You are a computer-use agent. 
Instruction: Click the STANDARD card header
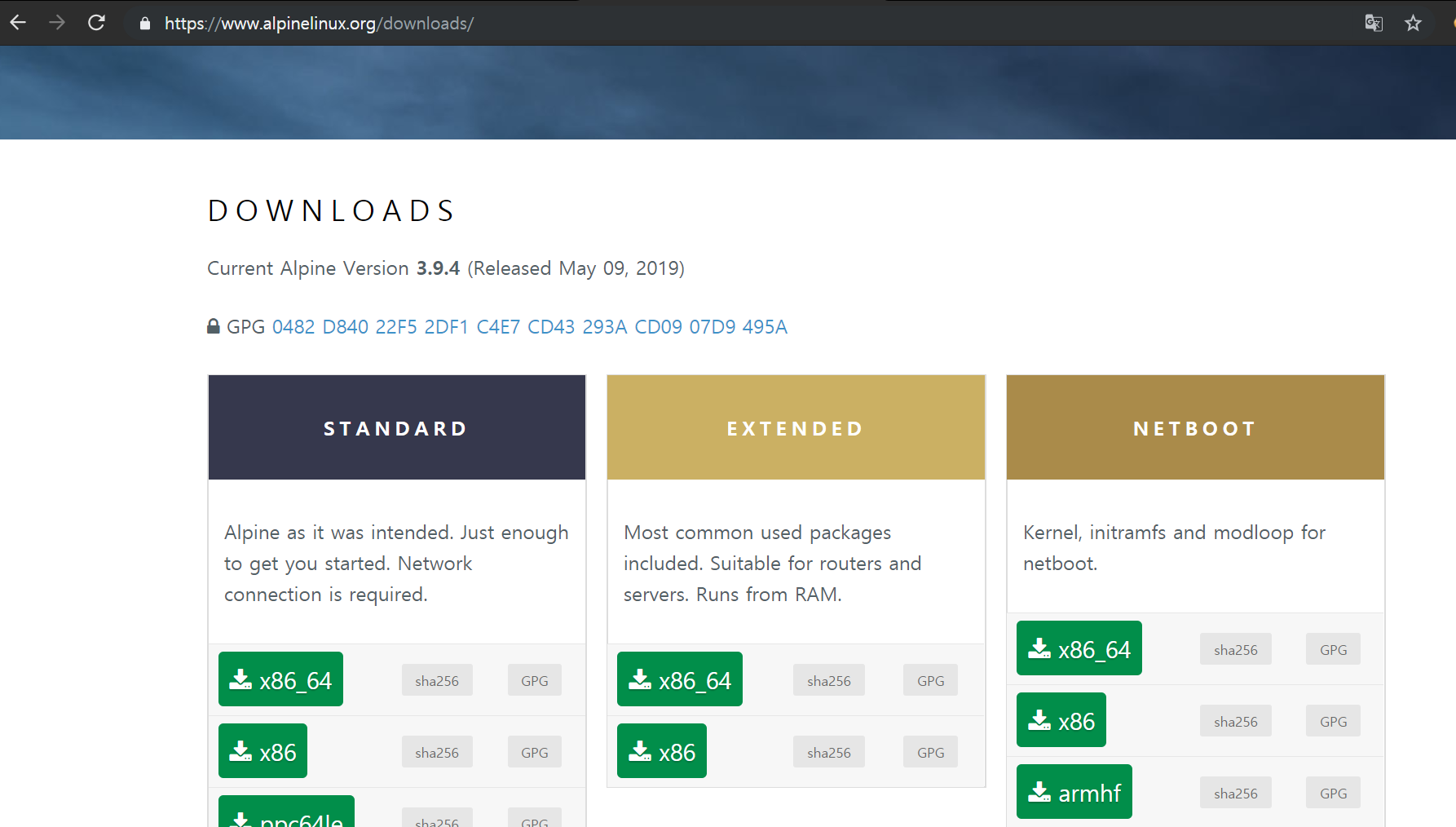[x=397, y=427]
